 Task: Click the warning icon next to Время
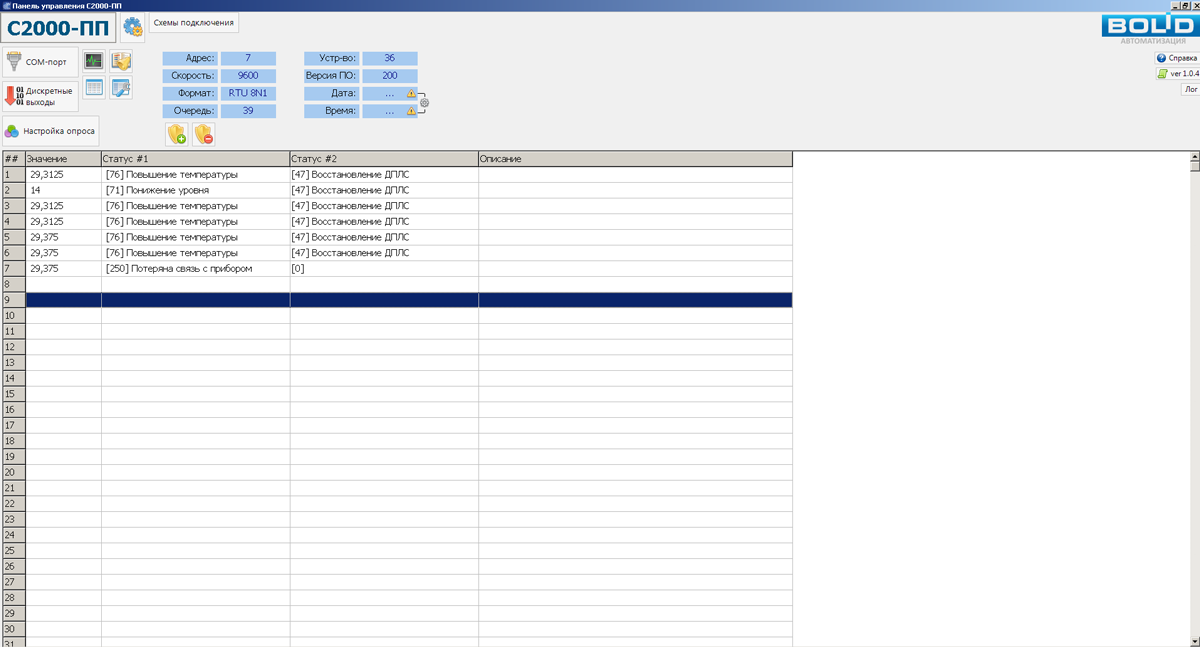pyautogui.click(x=411, y=111)
